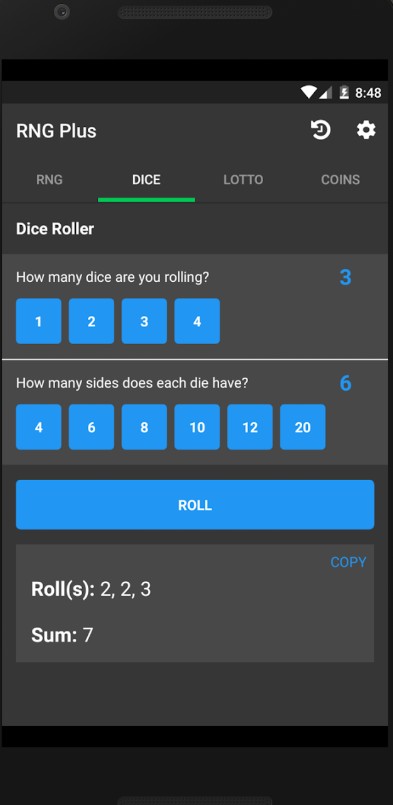The width and height of the screenshot is (393, 805).
Task: Tap the battery charging status icon
Action: (344, 92)
